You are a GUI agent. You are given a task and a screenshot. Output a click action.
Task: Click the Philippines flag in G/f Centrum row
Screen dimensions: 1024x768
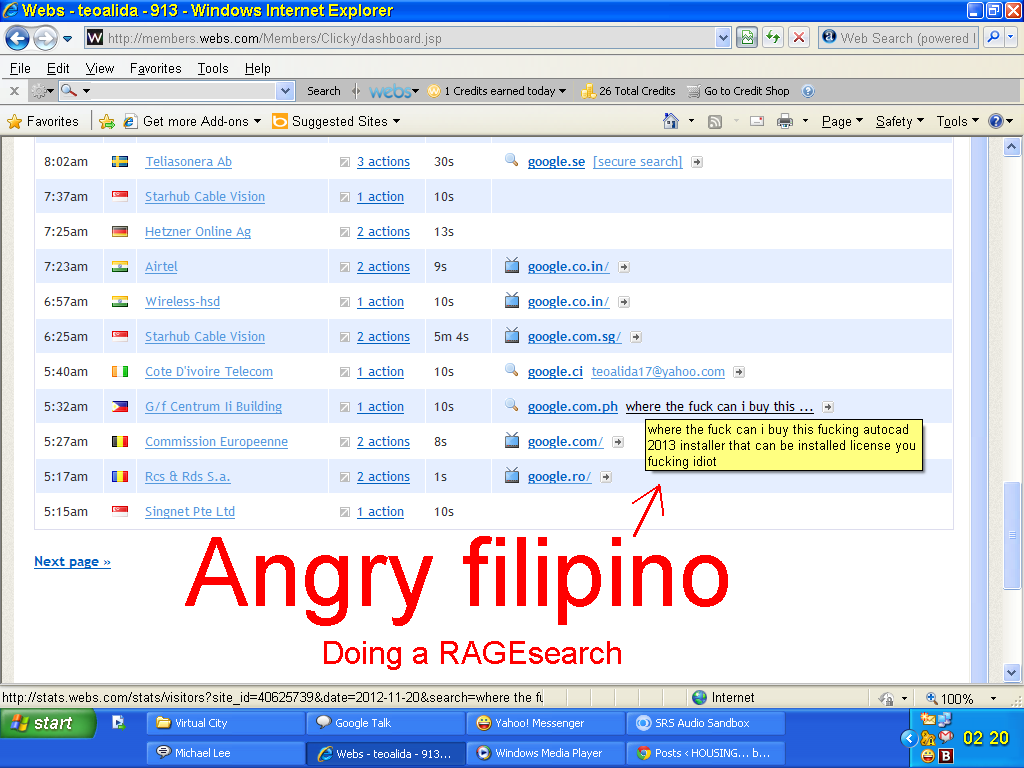pos(120,406)
